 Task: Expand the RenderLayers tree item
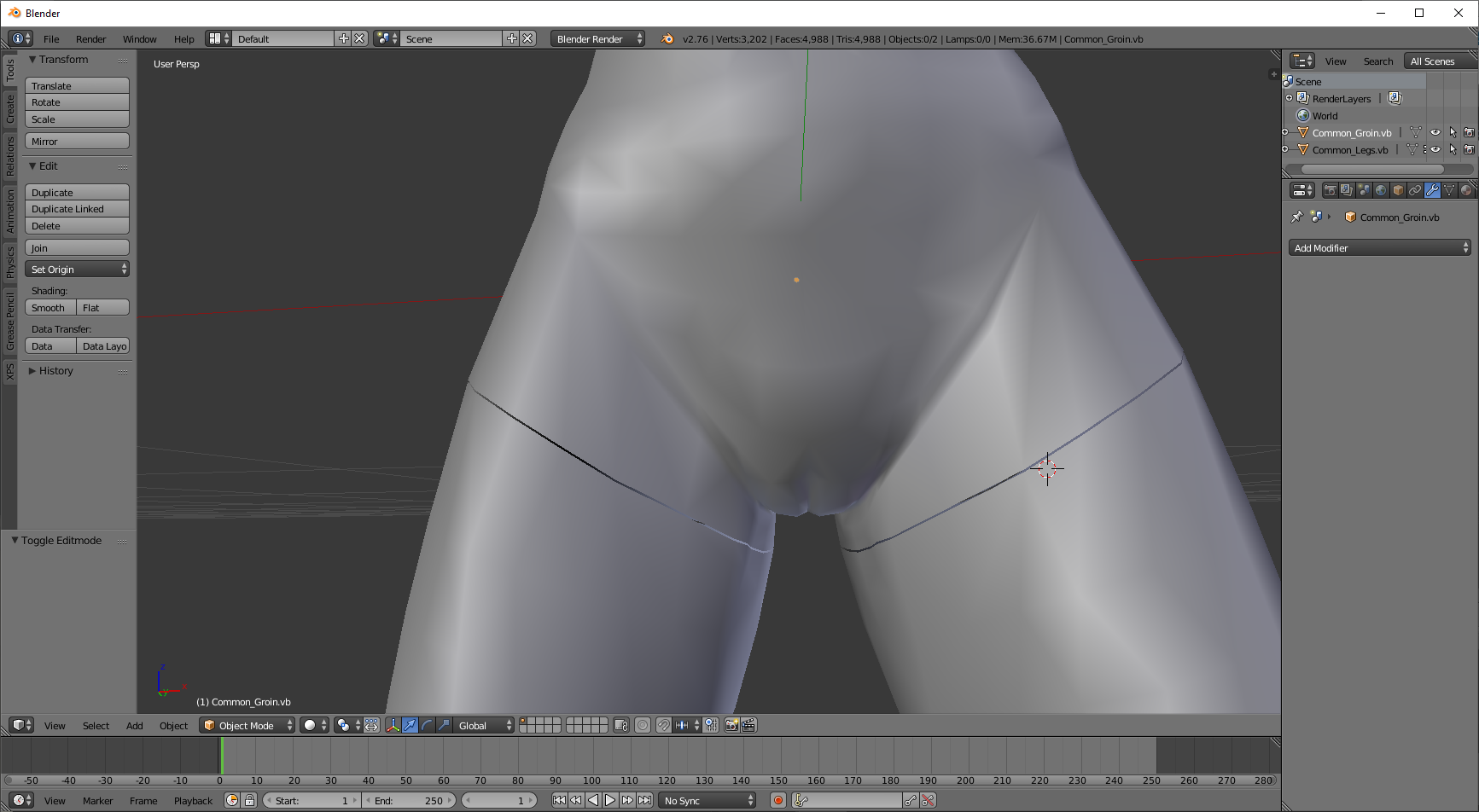click(1289, 98)
